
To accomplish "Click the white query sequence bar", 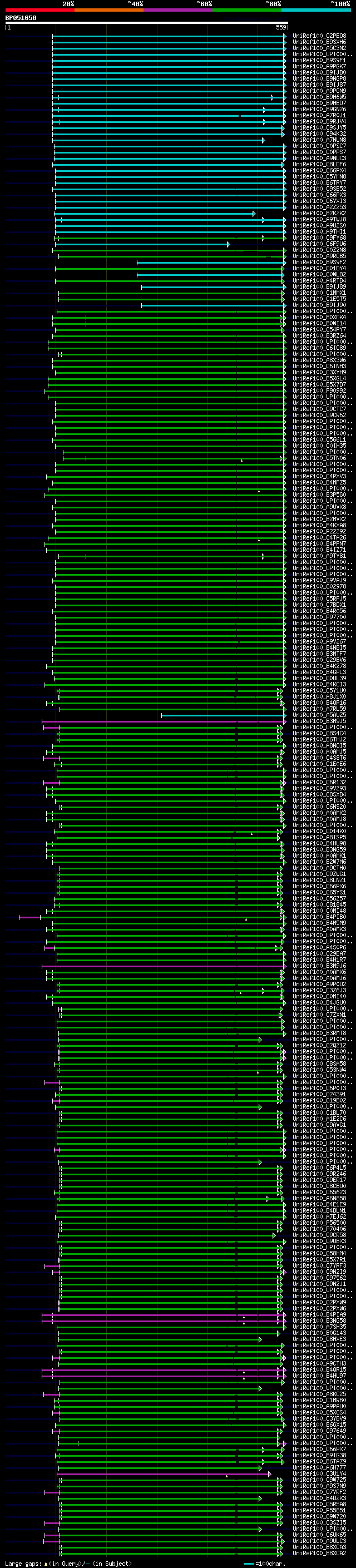I will pyautogui.click(x=147, y=22).
